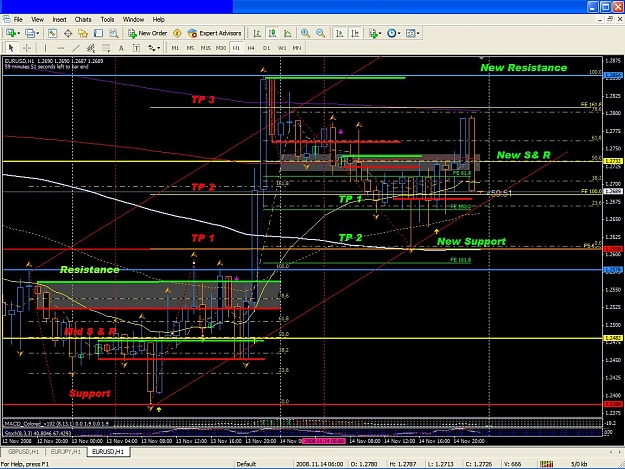Open the File menu

pos(18,20)
